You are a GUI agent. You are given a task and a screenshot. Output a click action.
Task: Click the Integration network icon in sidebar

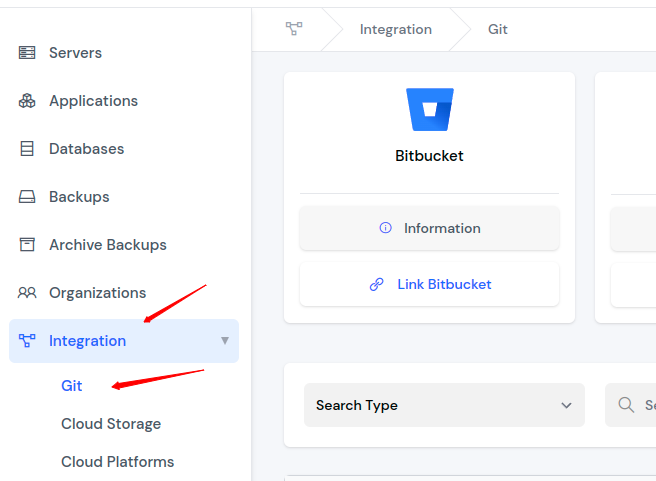click(x=27, y=340)
